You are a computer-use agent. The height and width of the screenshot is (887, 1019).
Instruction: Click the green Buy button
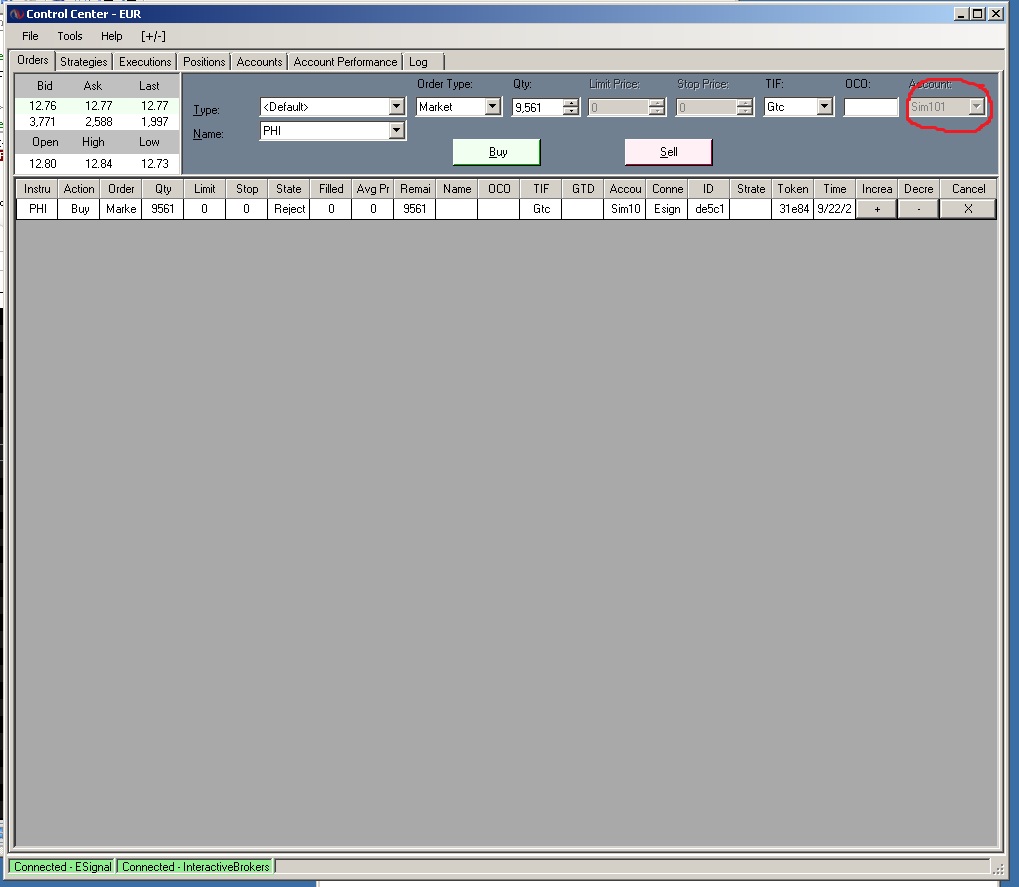point(497,152)
